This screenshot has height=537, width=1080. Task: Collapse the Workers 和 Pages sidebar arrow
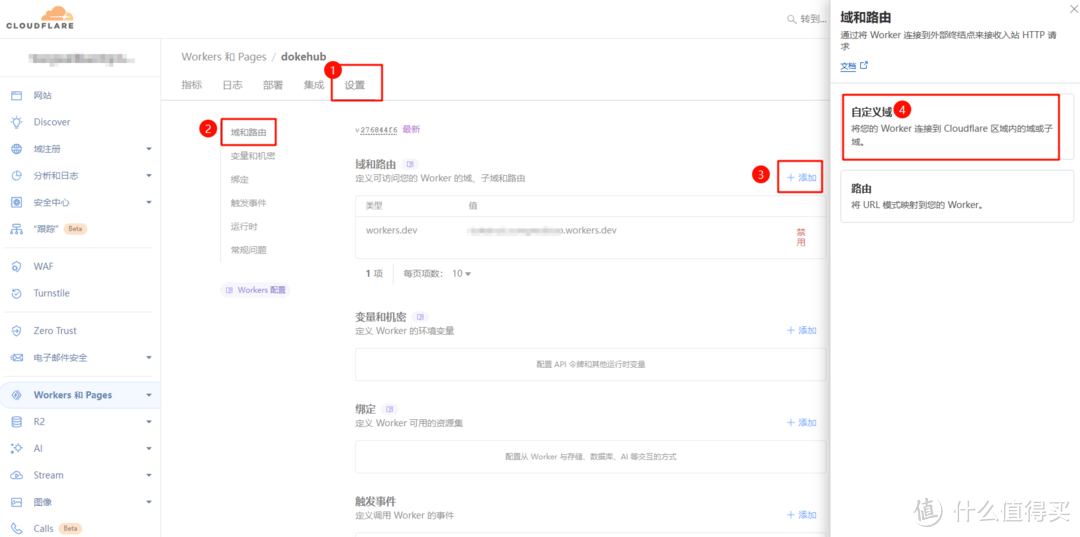148,395
